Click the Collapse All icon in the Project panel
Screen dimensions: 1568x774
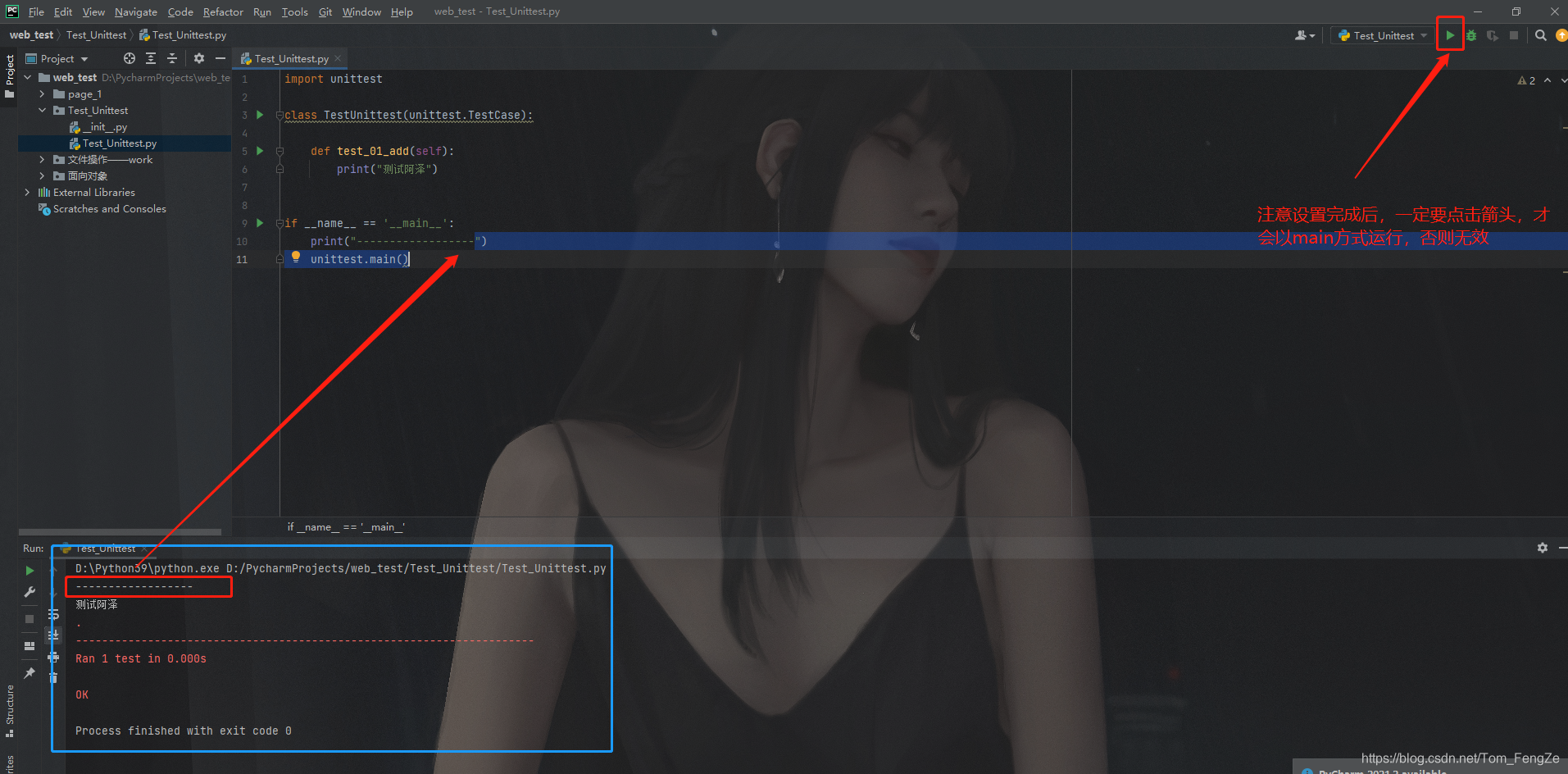172,58
